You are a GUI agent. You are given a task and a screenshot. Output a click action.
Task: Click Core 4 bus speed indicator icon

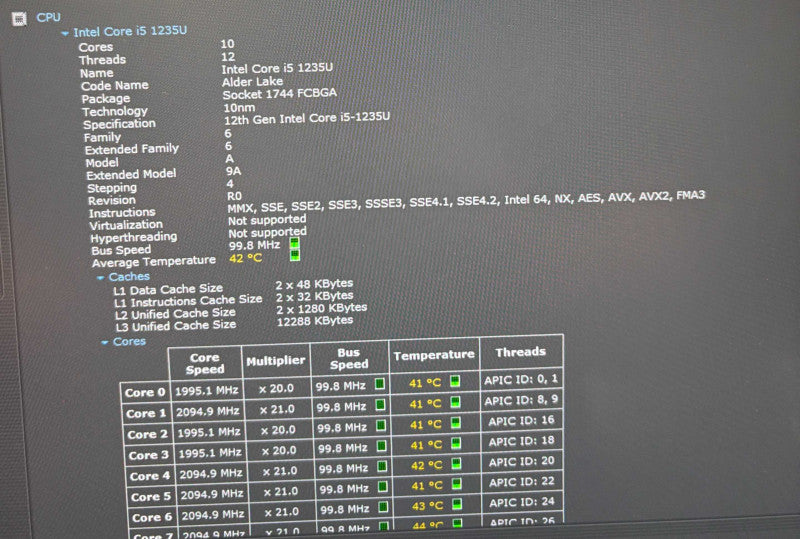(x=382, y=466)
